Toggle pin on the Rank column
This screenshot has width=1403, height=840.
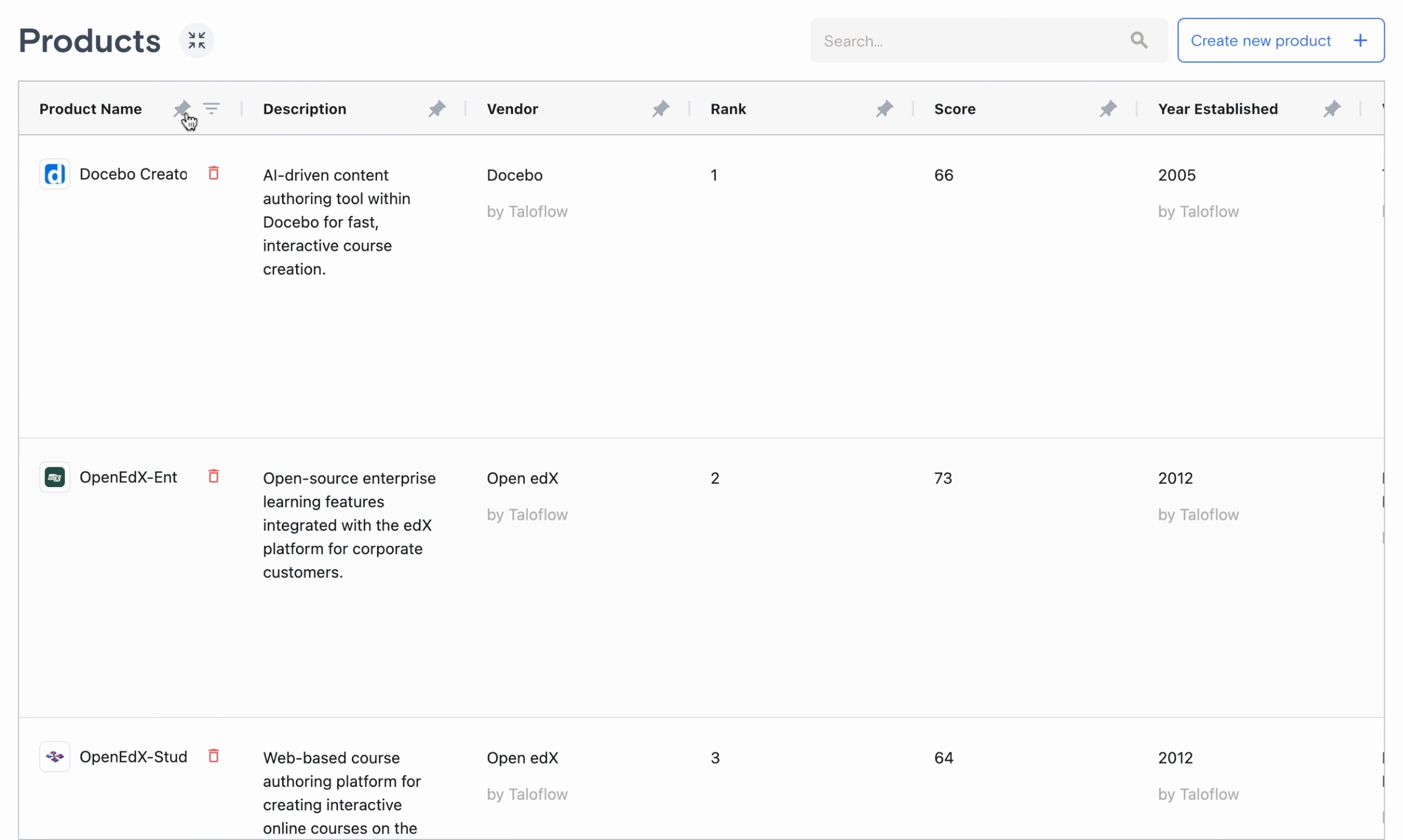884,109
